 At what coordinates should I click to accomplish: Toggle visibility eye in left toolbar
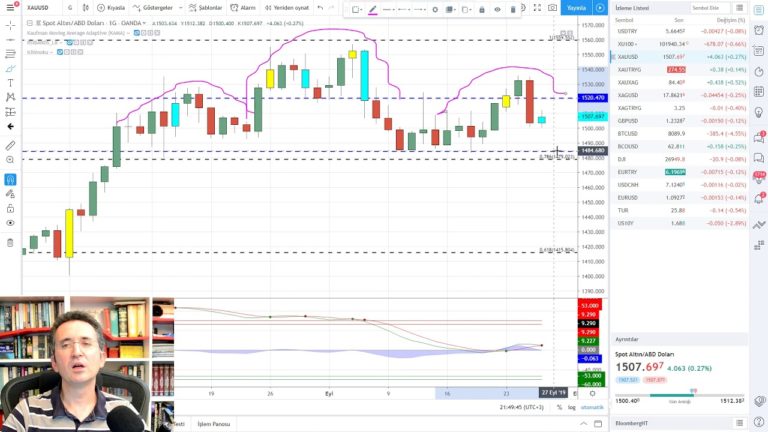click(x=10, y=222)
